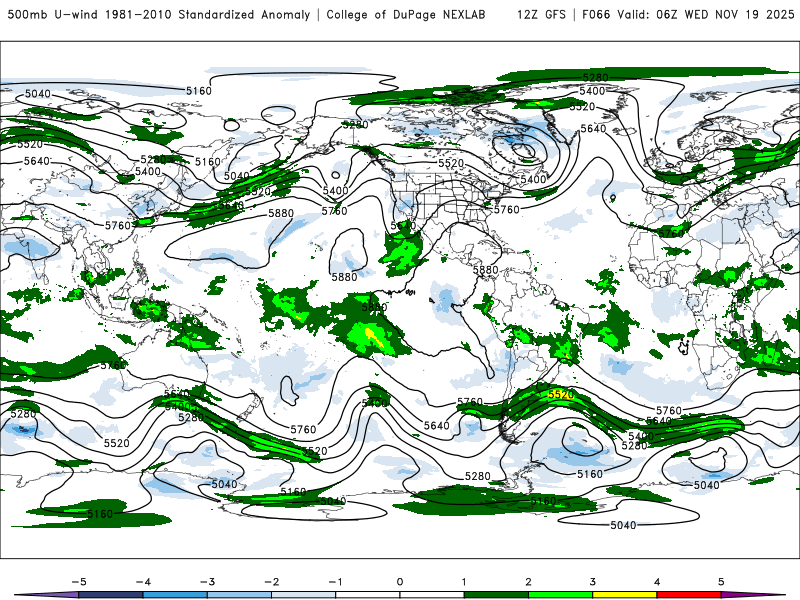Image resolution: width=800 pixels, height=600 pixels.
Task: Click the '5760' contour label off the US East Coast
Action: [507, 209]
